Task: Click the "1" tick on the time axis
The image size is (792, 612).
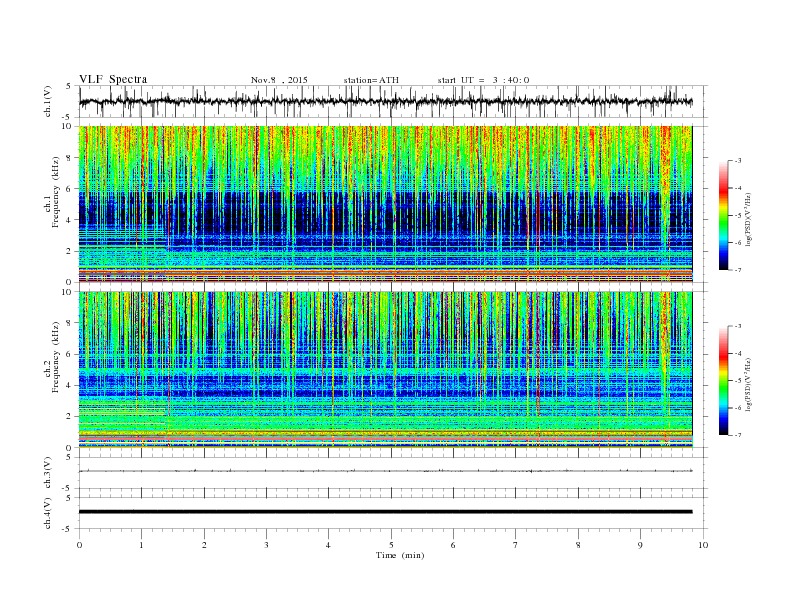Action: (142, 545)
